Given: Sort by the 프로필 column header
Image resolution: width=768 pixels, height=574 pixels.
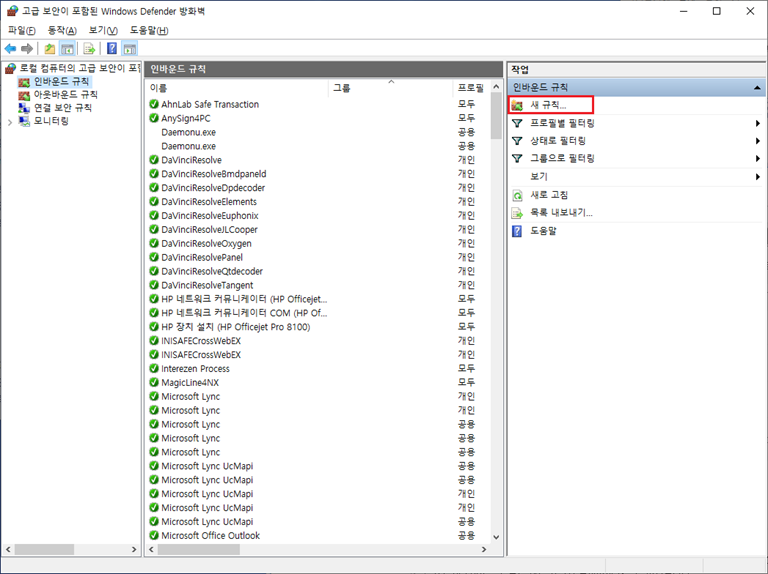Looking at the screenshot, I should [x=471, y=88].
